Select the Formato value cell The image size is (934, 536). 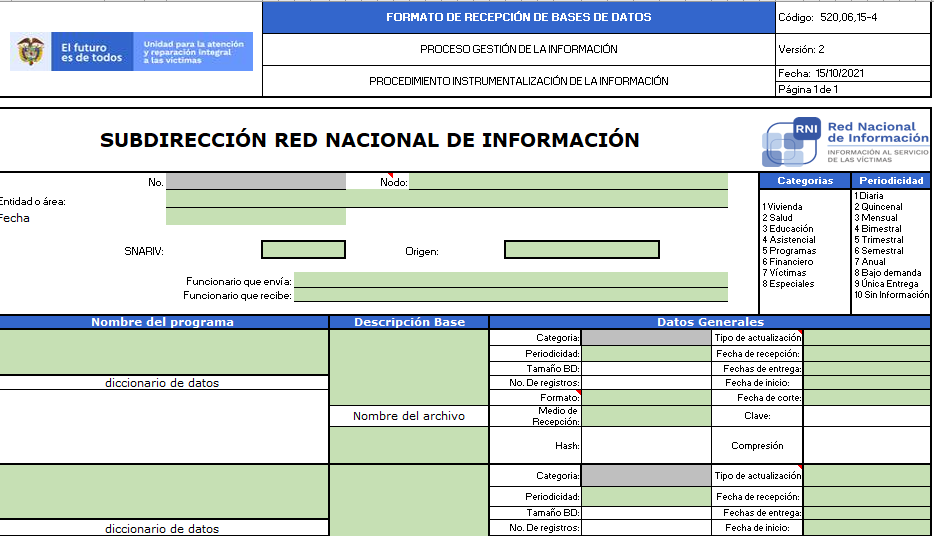(x=646, y=398)
